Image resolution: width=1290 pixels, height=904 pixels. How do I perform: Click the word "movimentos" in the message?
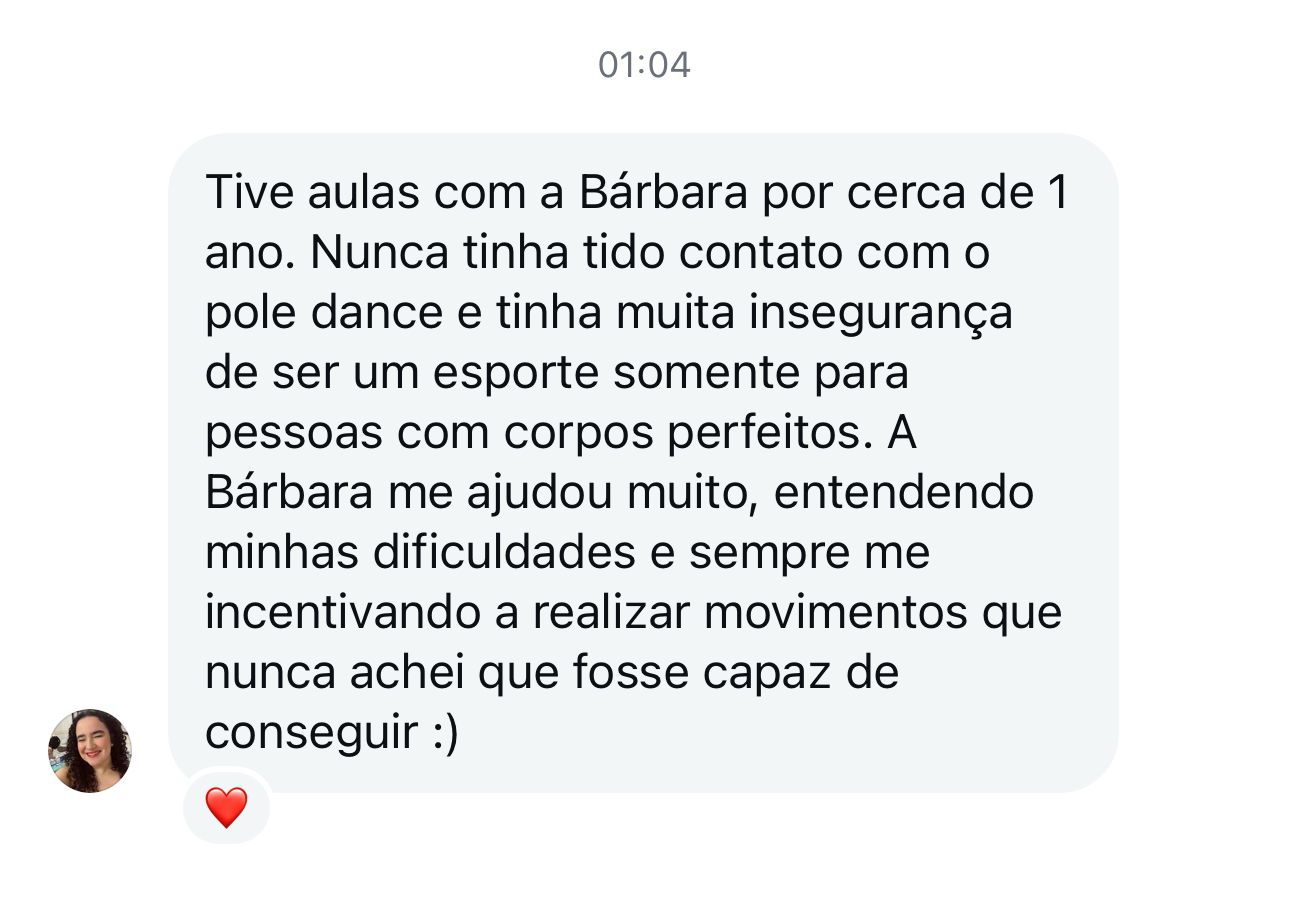836,613
